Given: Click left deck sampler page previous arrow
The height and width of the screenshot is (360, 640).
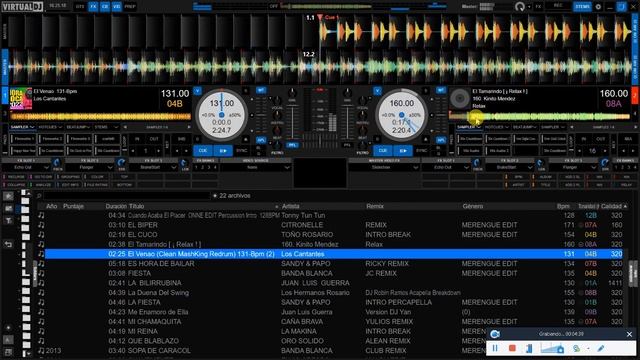Looking at the screenshot, I should (x=125, y=127).
